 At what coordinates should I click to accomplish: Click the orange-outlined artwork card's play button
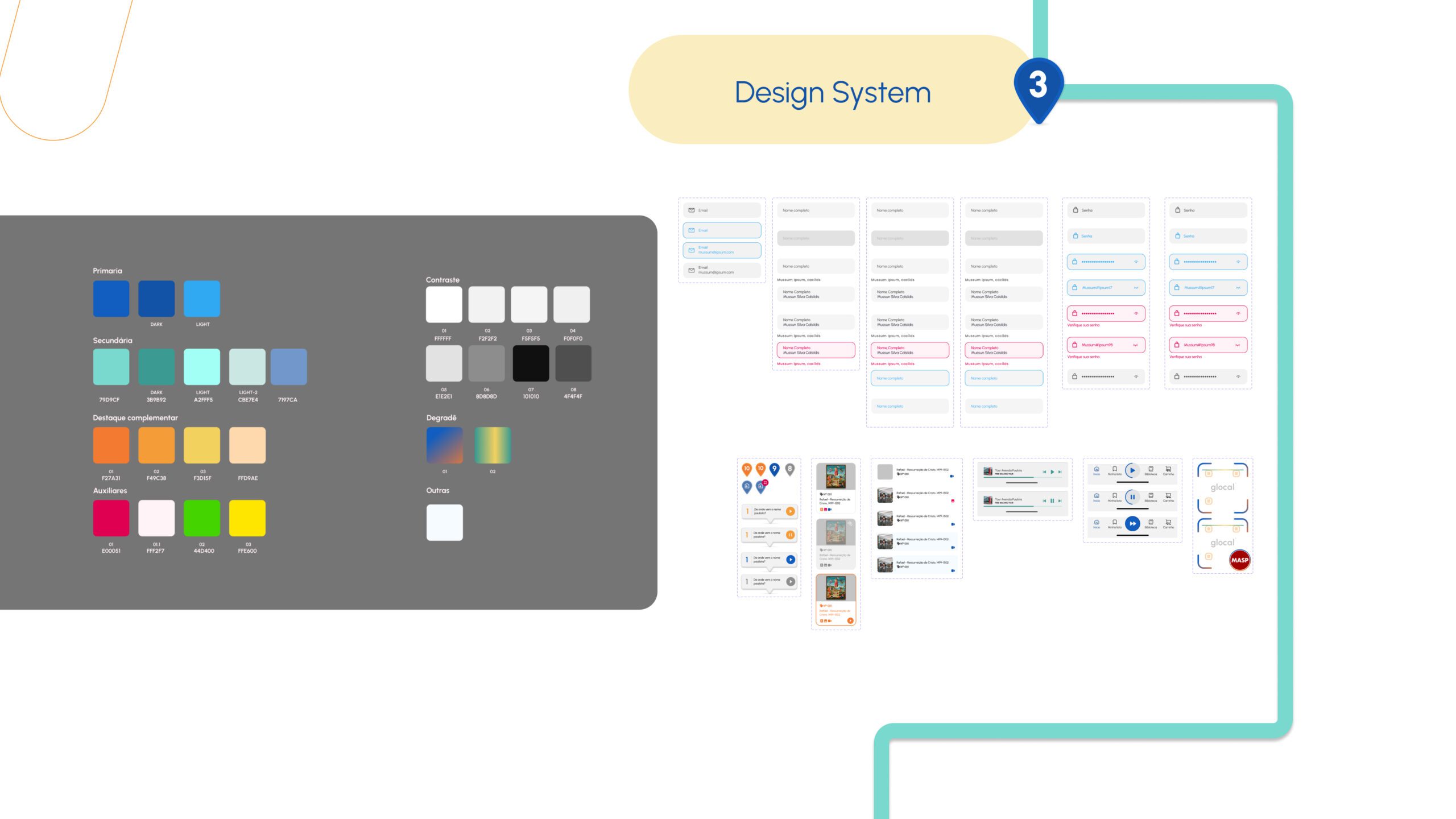click(x=850, y=621)
